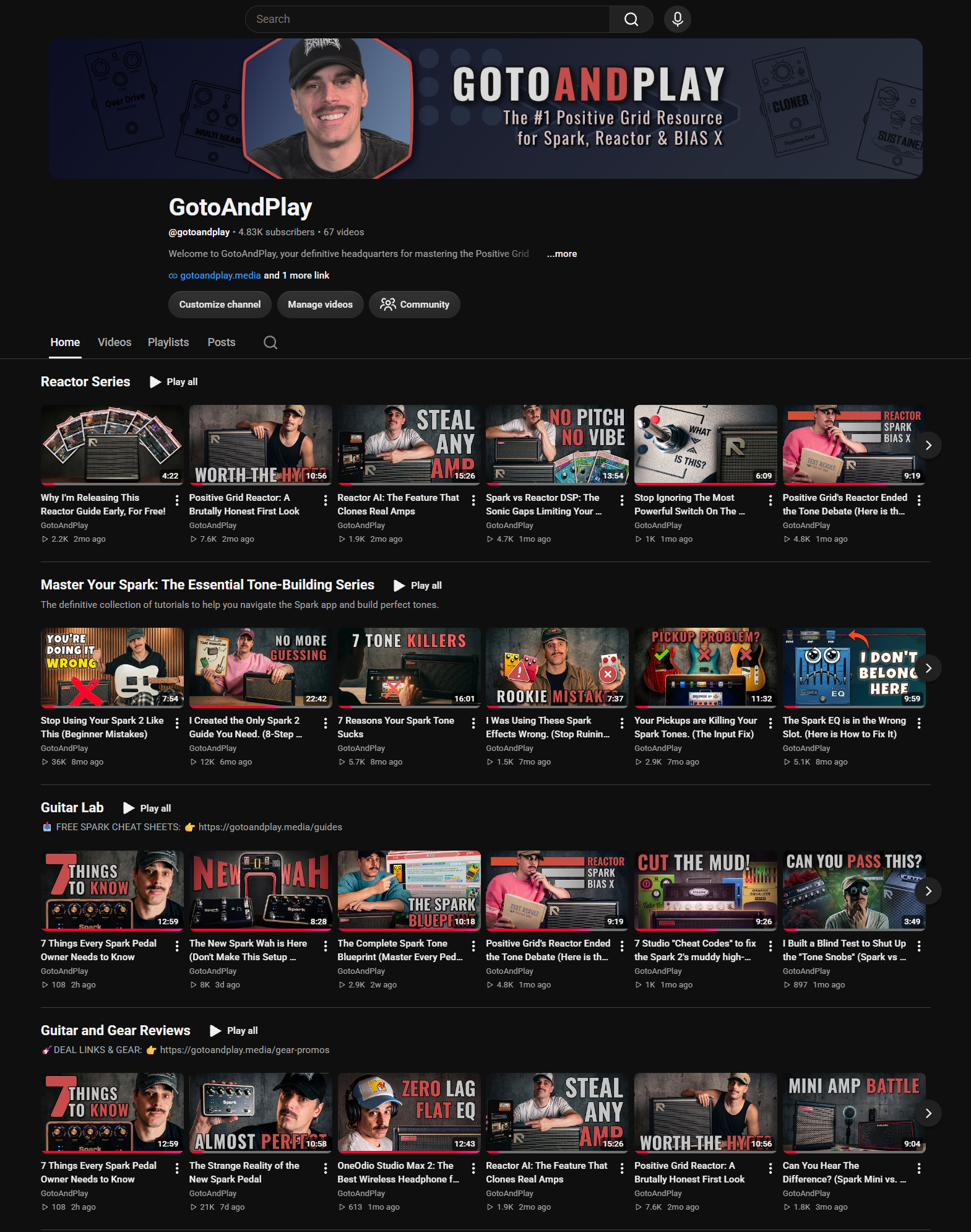Open options menu for 'Reactor AI: The Feature That Clones Real Amps' in Reactor Series

473,500
